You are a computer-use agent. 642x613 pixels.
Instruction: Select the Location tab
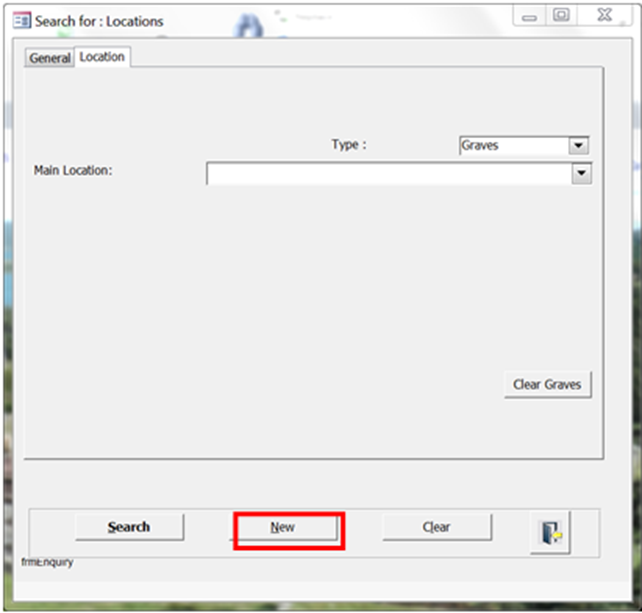[102, 57]
